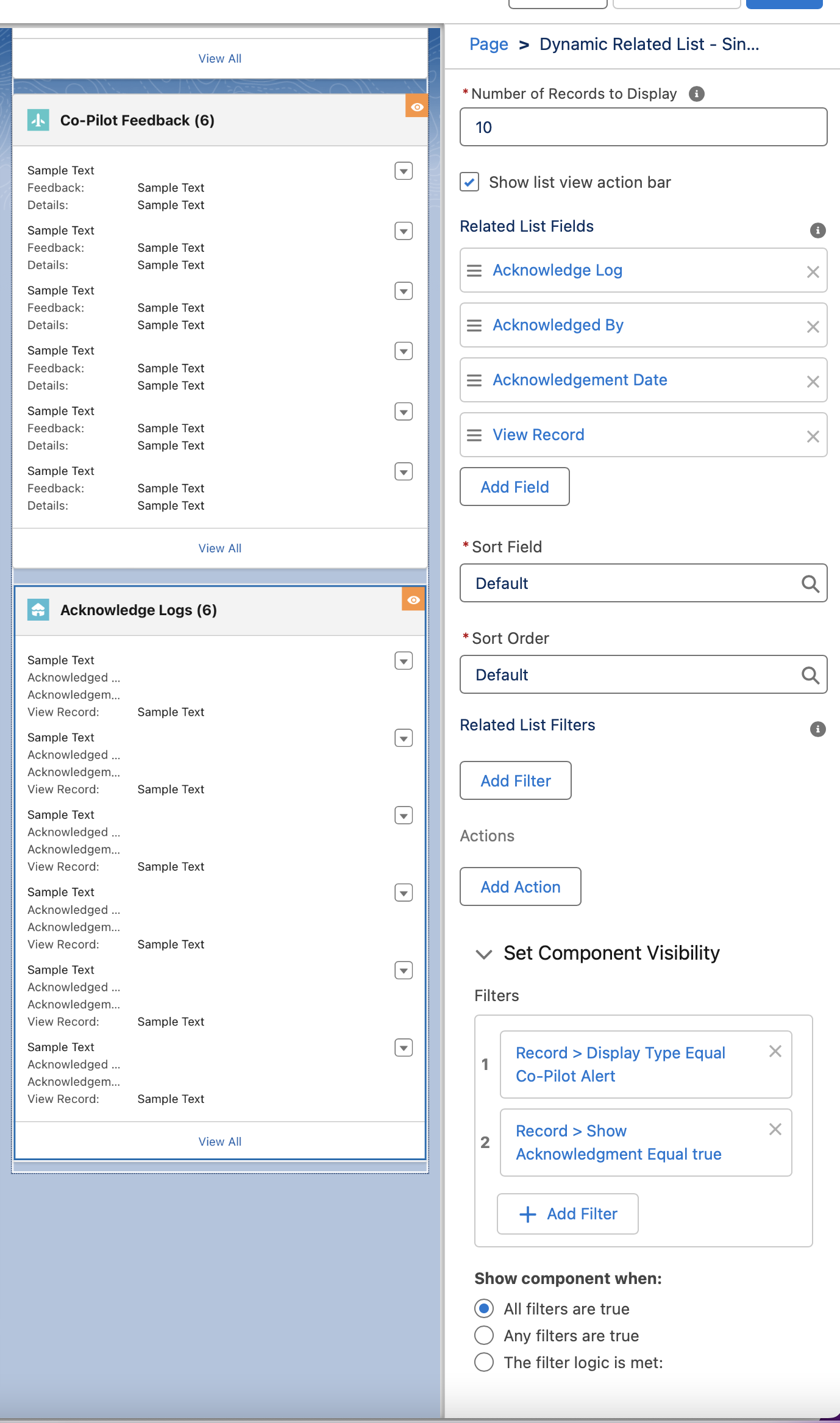This screenshot has width=840, height=1423.
Task: Click Add Action button
Action: (x=521, y=886)
